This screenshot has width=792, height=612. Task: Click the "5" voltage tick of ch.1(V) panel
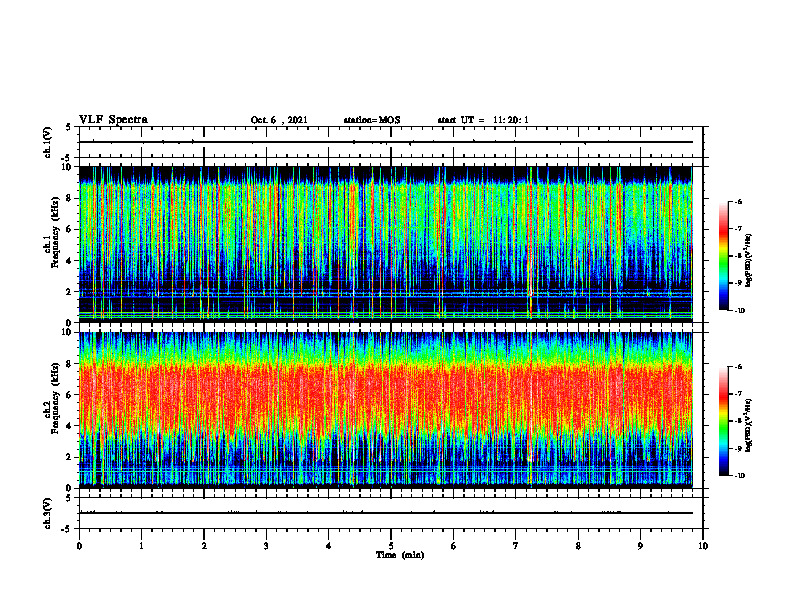(69, 128)
